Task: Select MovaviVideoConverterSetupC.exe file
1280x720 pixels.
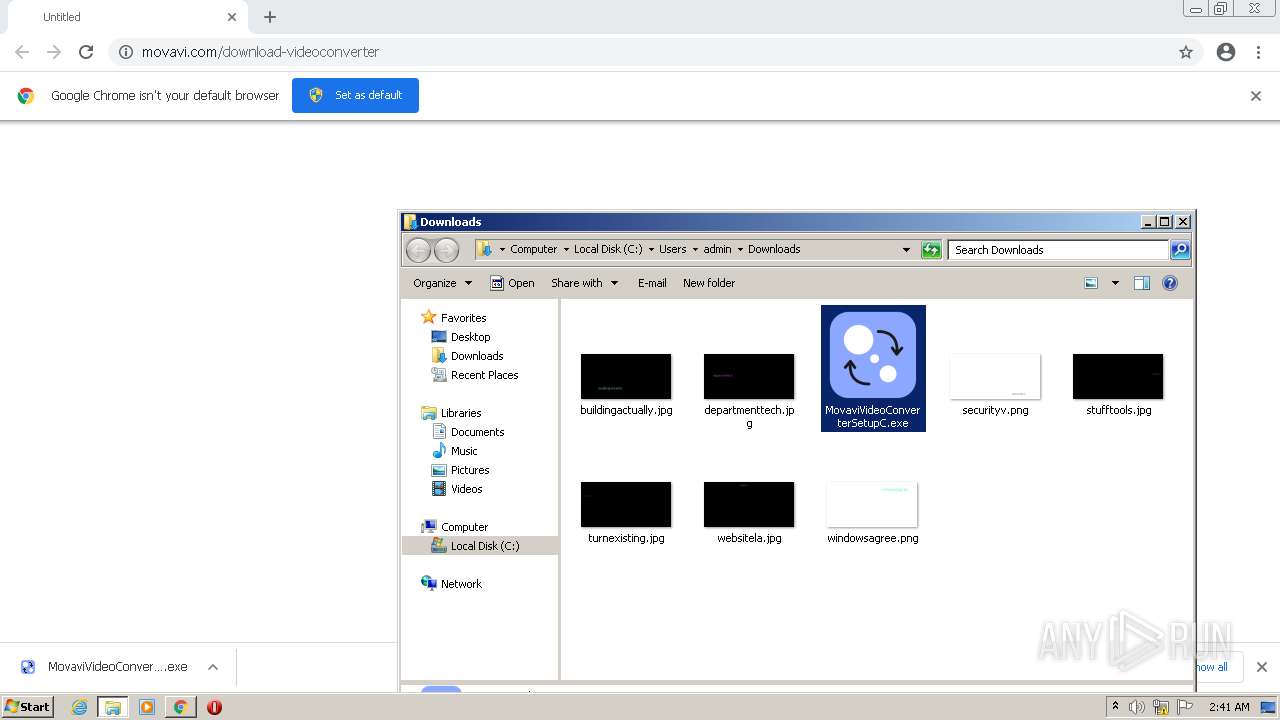Action: 873,368
